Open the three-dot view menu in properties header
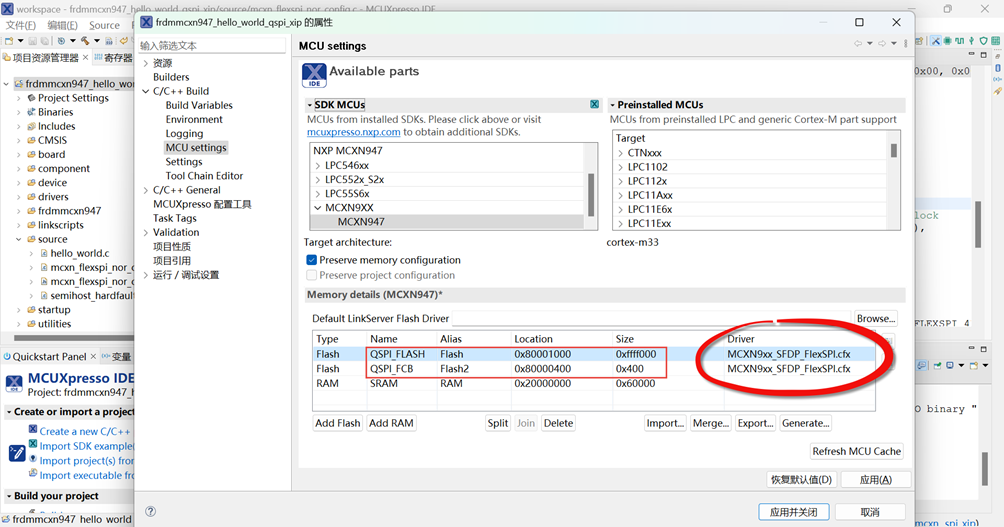1004x527 pixels. coord(905,44)
